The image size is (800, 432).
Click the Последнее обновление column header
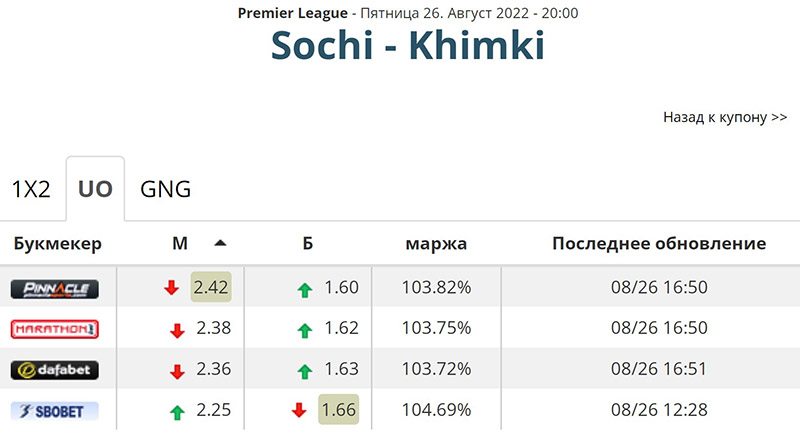(659, 243)
